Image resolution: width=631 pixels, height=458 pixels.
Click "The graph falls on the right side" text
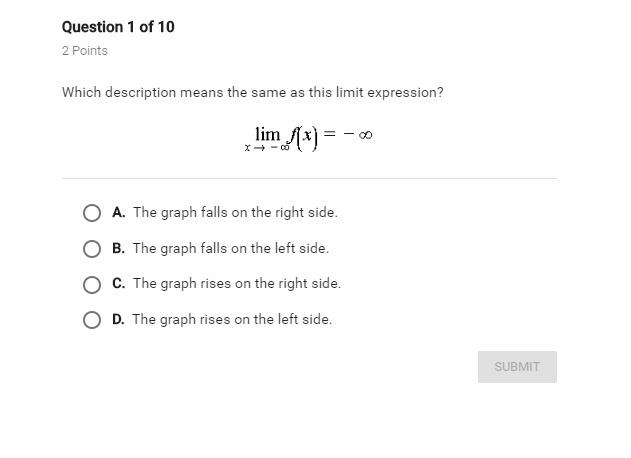235,213
